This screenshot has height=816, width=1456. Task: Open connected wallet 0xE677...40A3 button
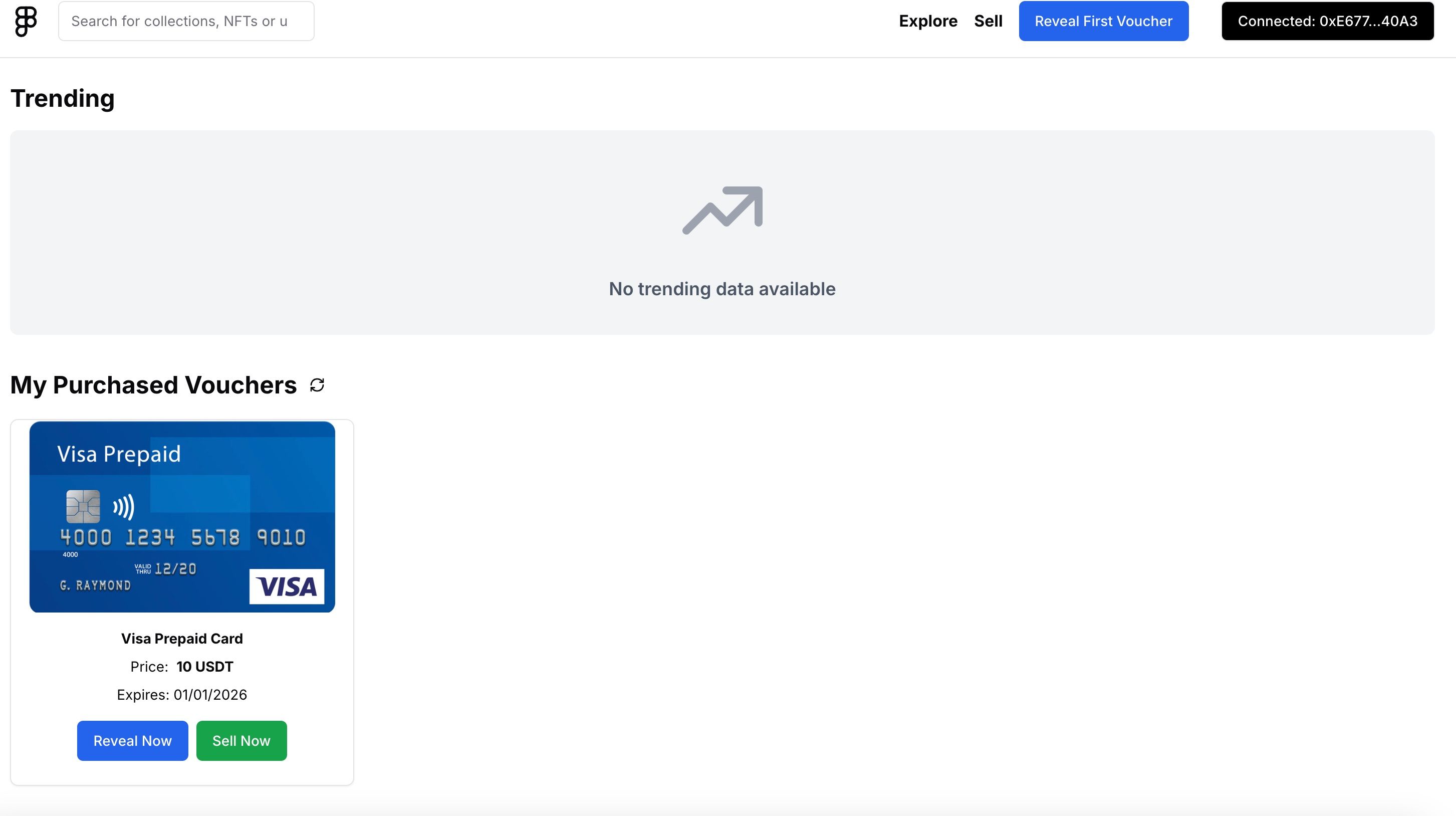point(1328,21)
